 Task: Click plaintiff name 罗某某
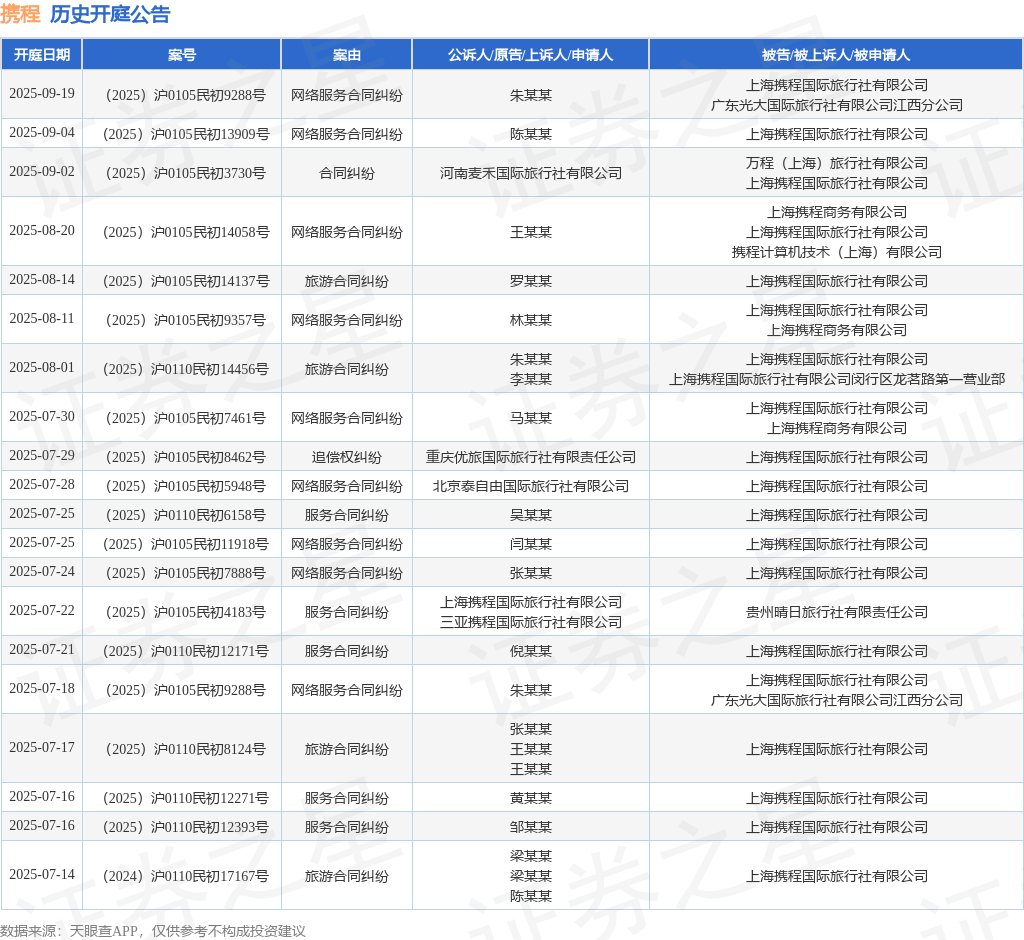pyautogui.click(x=531, y=281)
